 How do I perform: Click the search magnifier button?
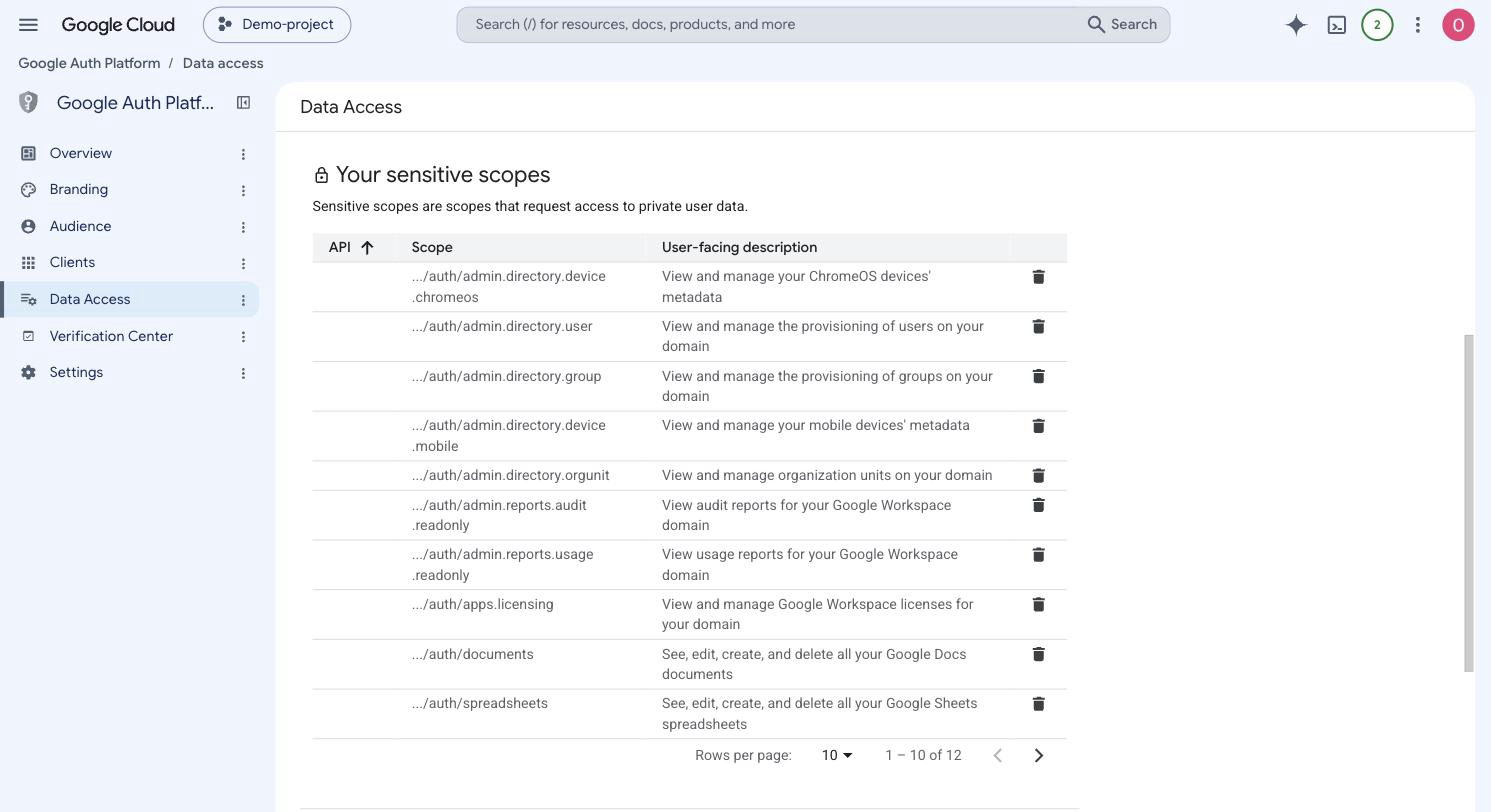coord(1121,24)
